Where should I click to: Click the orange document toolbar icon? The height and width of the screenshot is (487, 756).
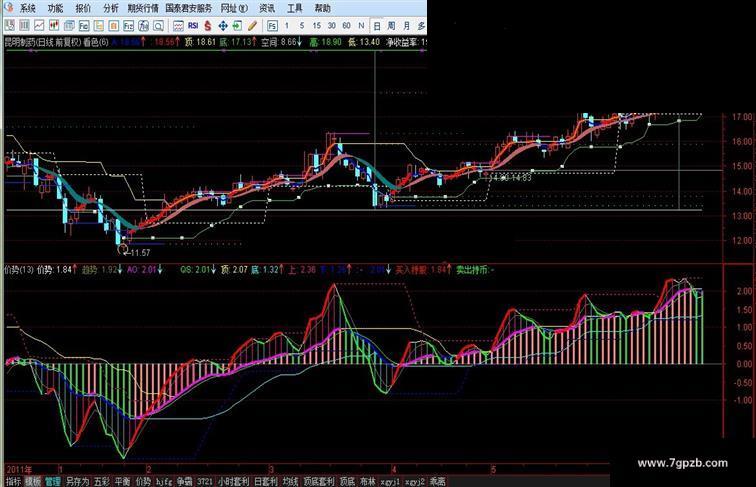coord(114,26)
